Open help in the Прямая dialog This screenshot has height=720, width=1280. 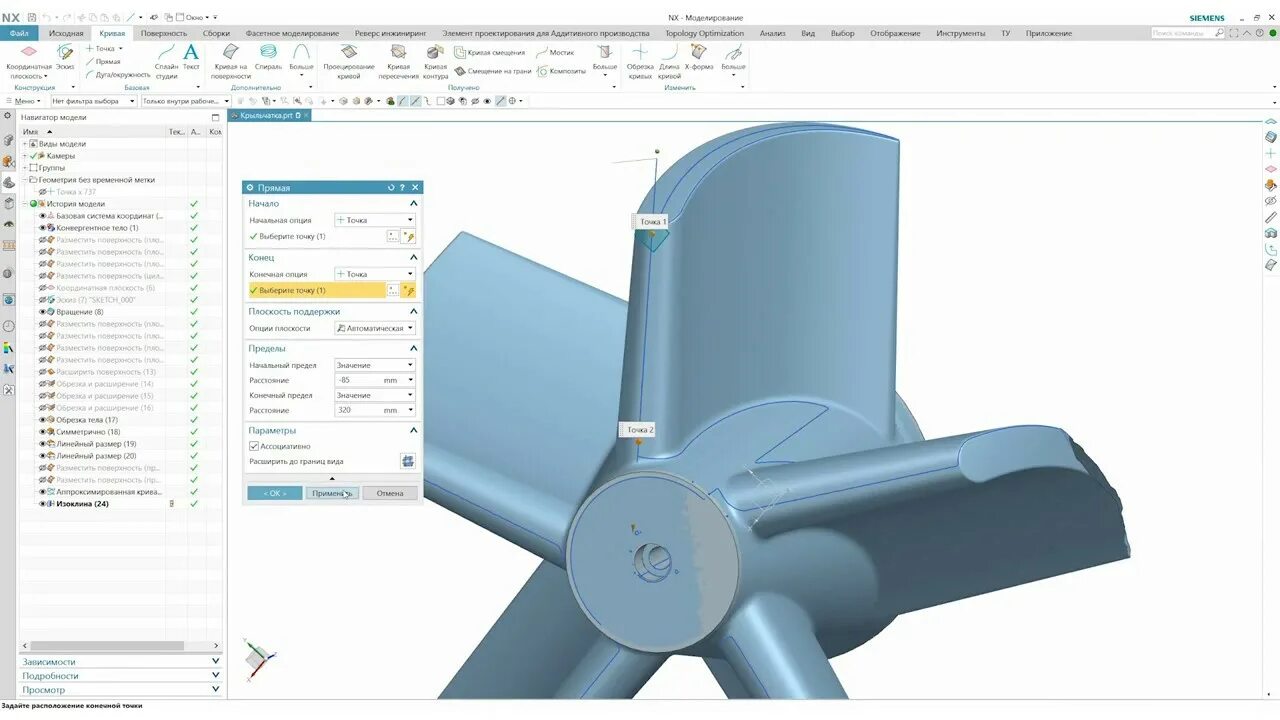tap(402, 187)
